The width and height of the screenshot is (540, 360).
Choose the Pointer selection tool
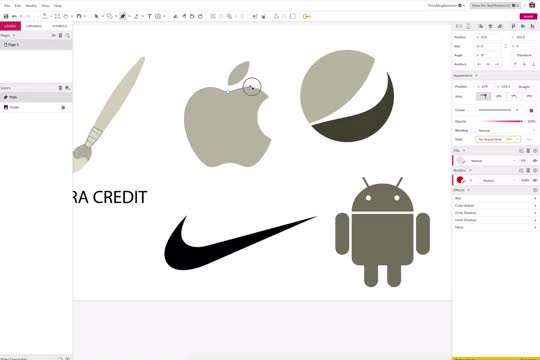(x=96, y=16)
